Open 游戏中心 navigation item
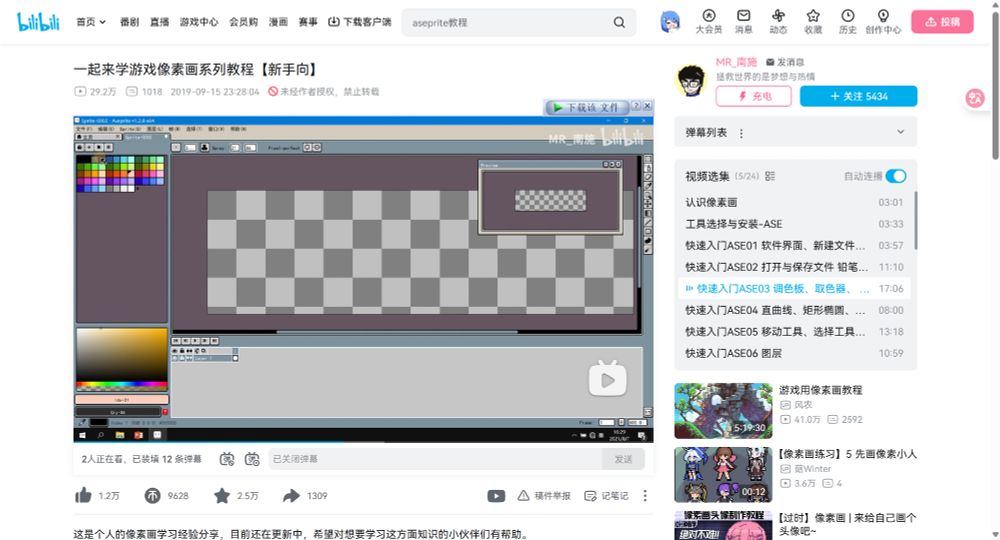Image resolution: width=1000 pixels, height=540 pixels. pos(199,22)
